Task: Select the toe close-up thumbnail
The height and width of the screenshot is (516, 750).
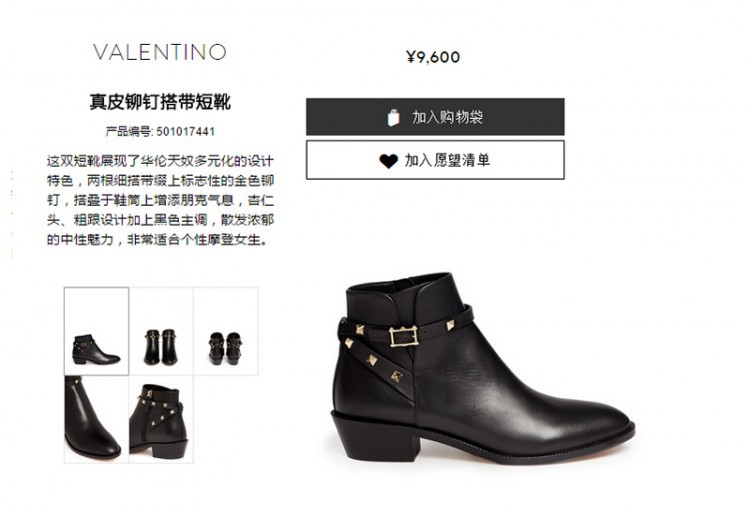Action: point(97,419)
